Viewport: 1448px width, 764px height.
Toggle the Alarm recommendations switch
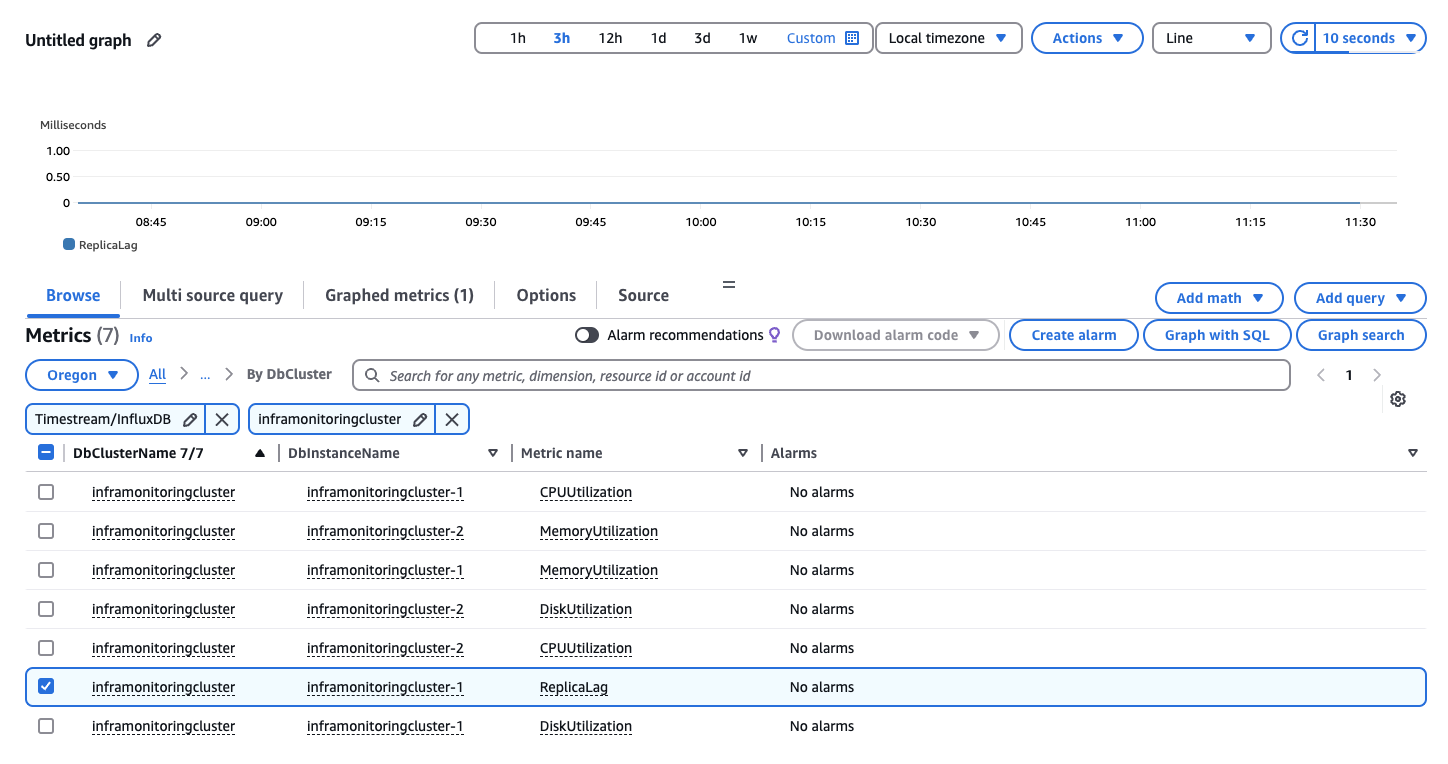(587, 334)
